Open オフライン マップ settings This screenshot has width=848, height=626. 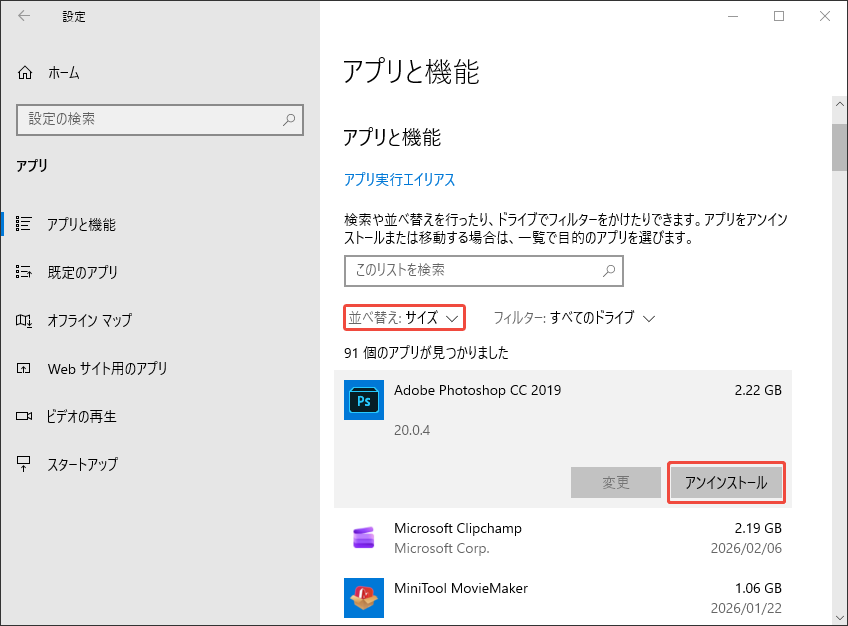point(90,320)
